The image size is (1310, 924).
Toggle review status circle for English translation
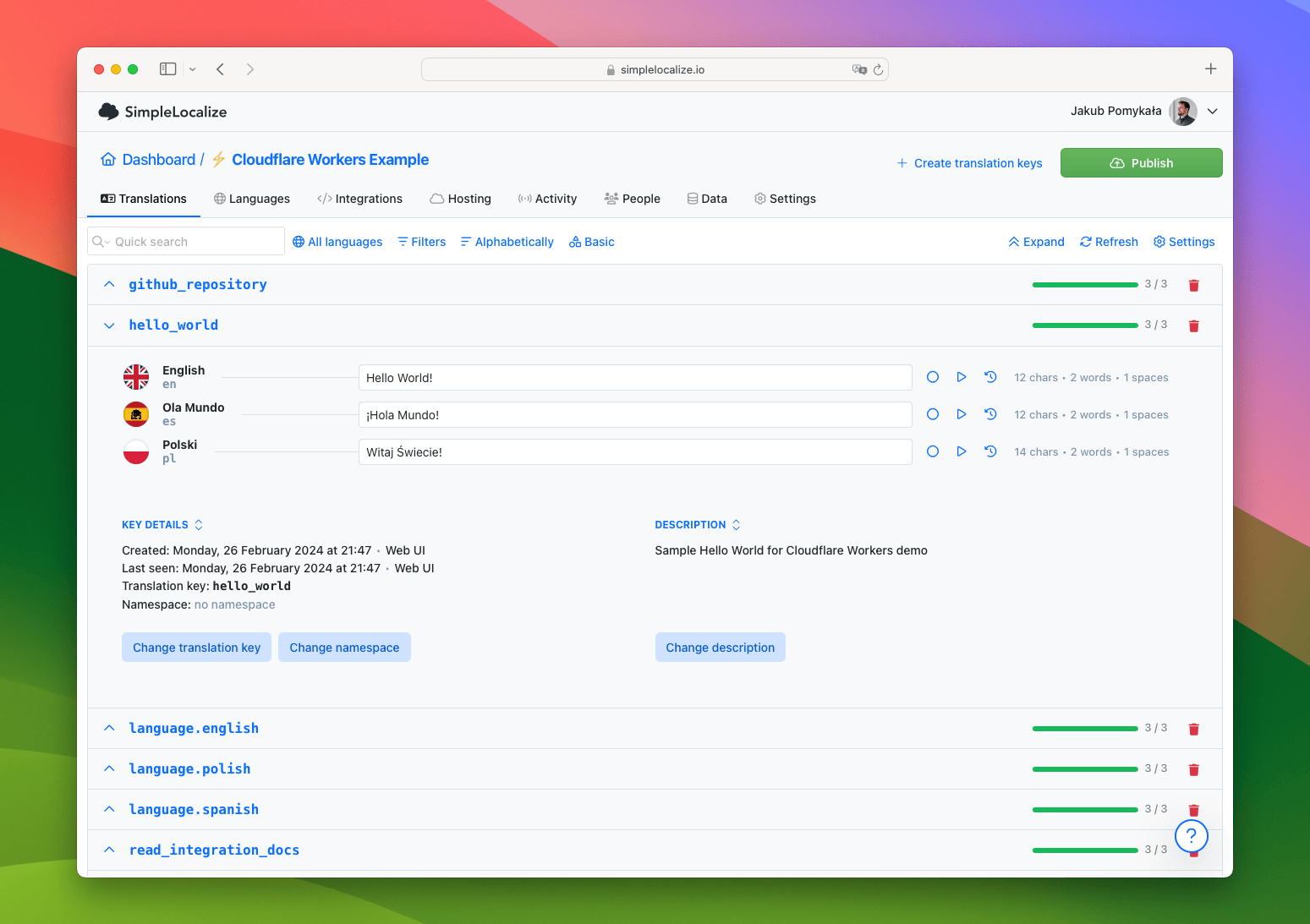(x=933, y=377)
